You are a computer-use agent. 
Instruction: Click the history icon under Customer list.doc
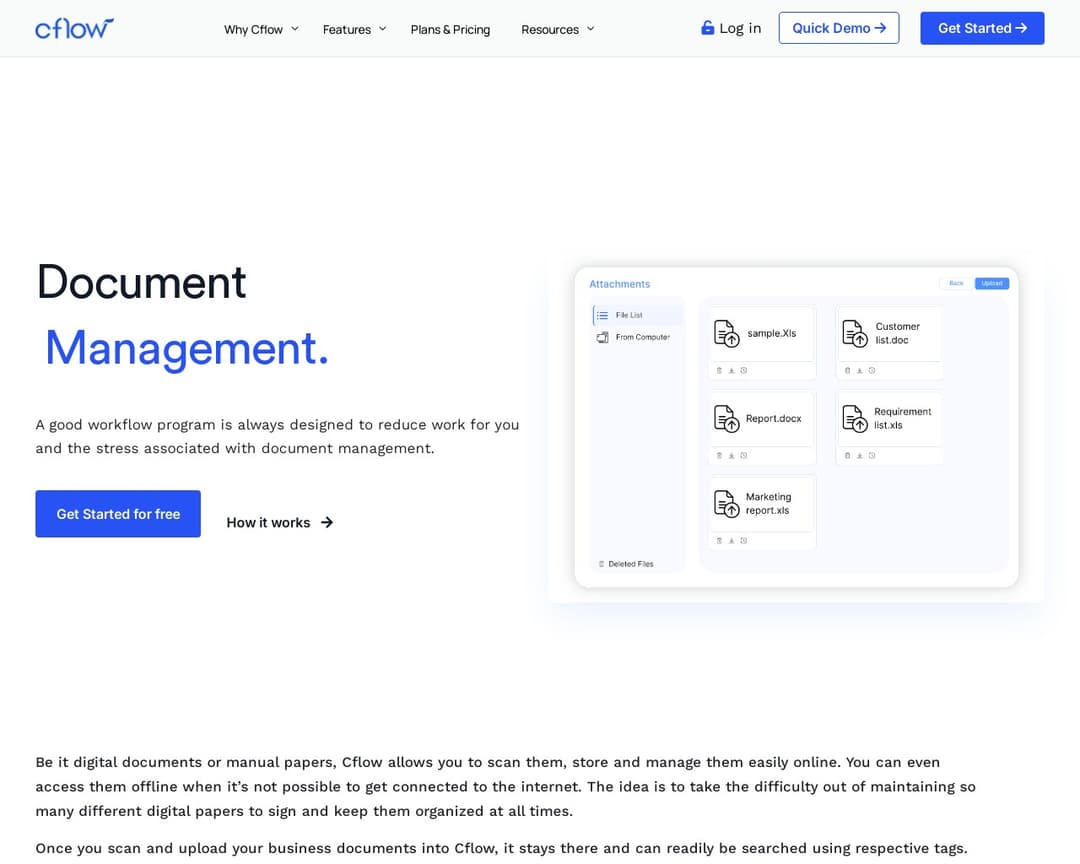872,371
